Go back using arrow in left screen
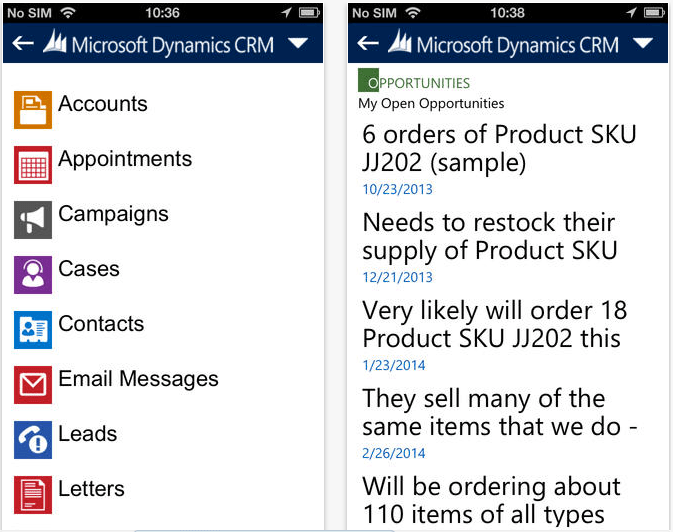 click(23, 43)
